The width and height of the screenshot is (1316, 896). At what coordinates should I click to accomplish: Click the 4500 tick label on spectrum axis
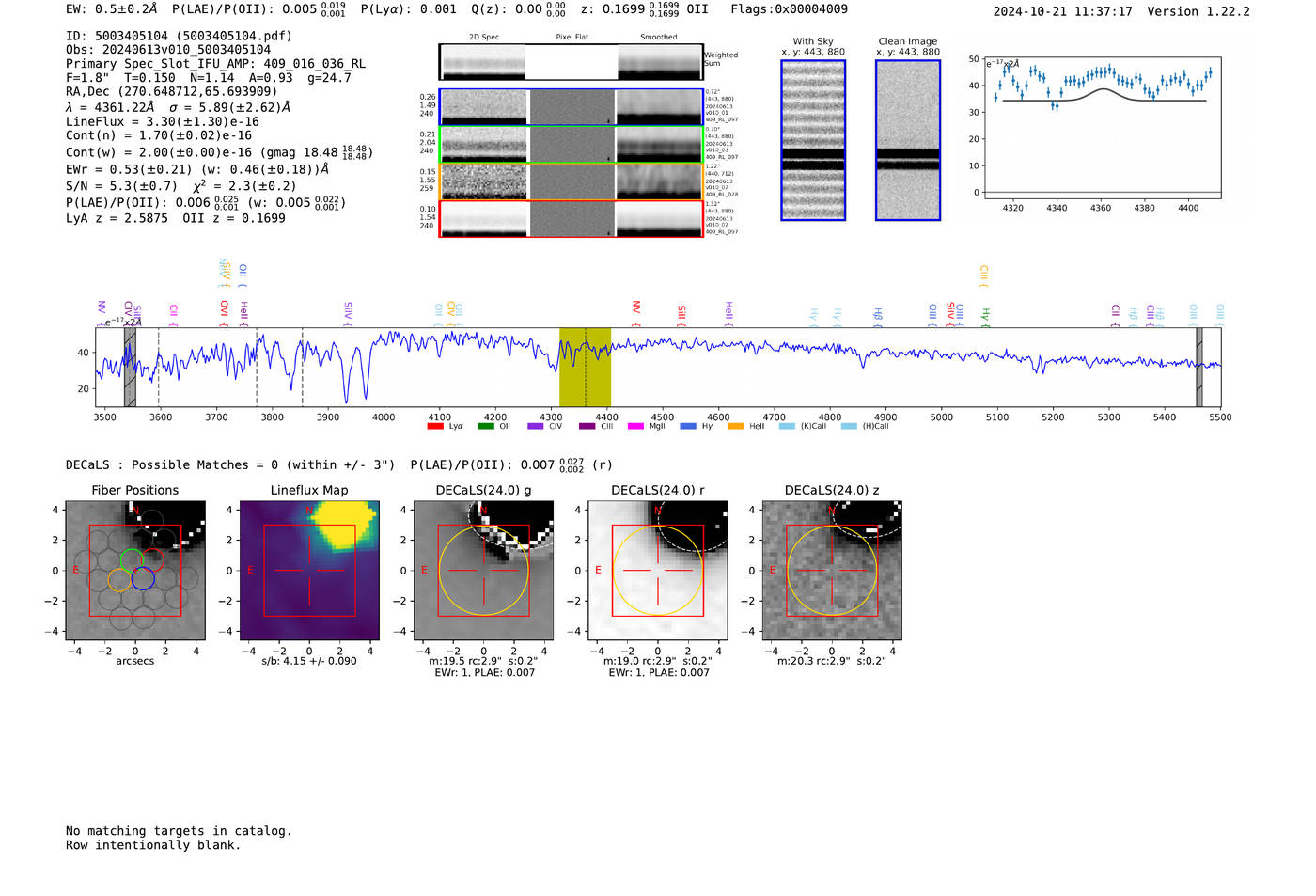(x=663, y=417)
